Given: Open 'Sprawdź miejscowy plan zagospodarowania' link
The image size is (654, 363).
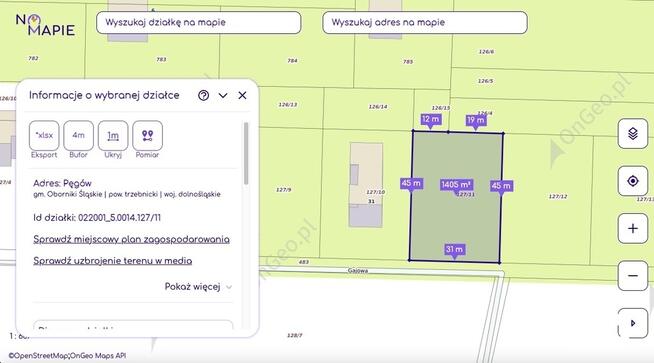Looking at the screenshot, I should pos(131,239).
